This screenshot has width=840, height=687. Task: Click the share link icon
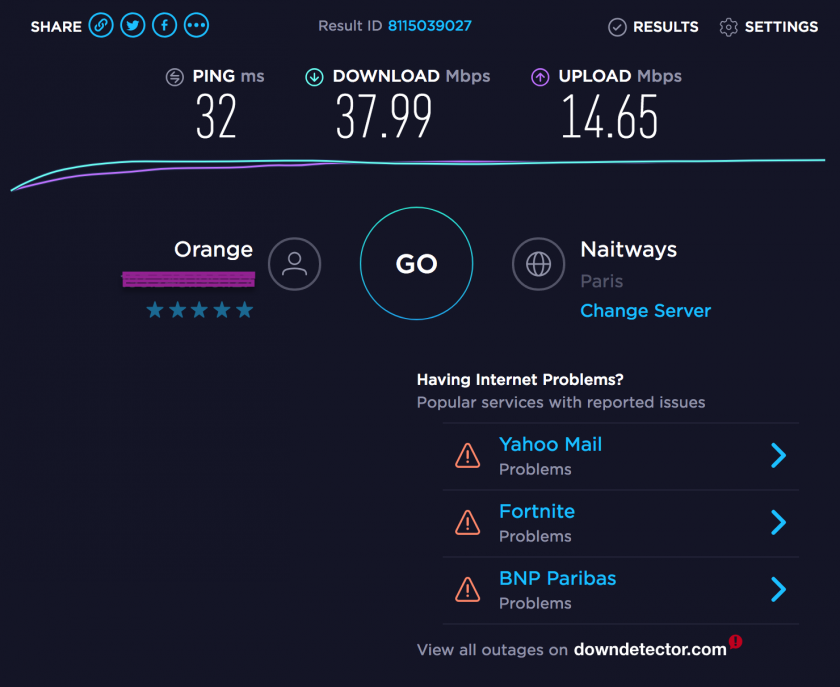pos(101,26)
